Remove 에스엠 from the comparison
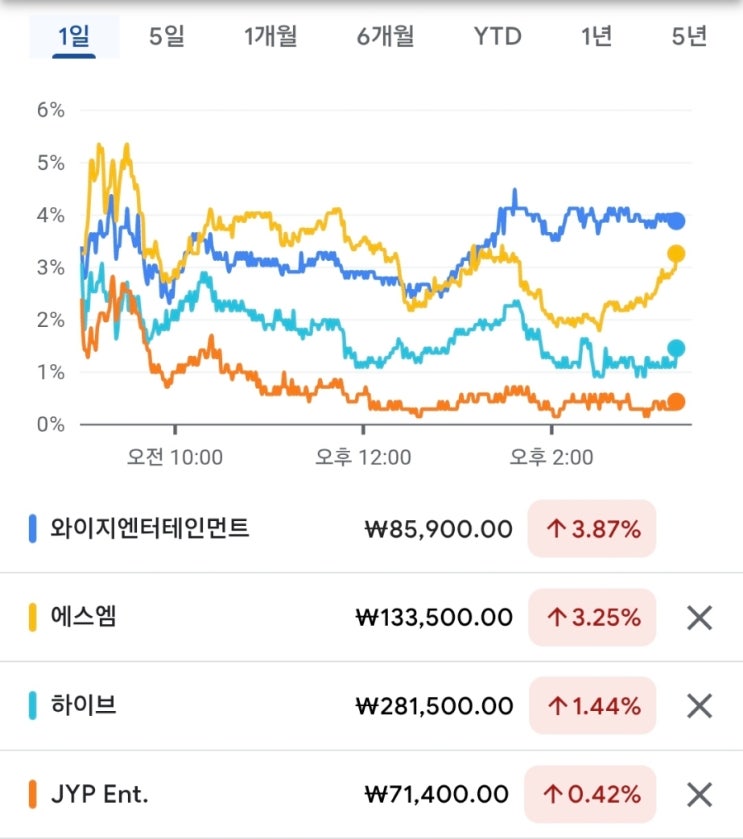 click(699, 618)
